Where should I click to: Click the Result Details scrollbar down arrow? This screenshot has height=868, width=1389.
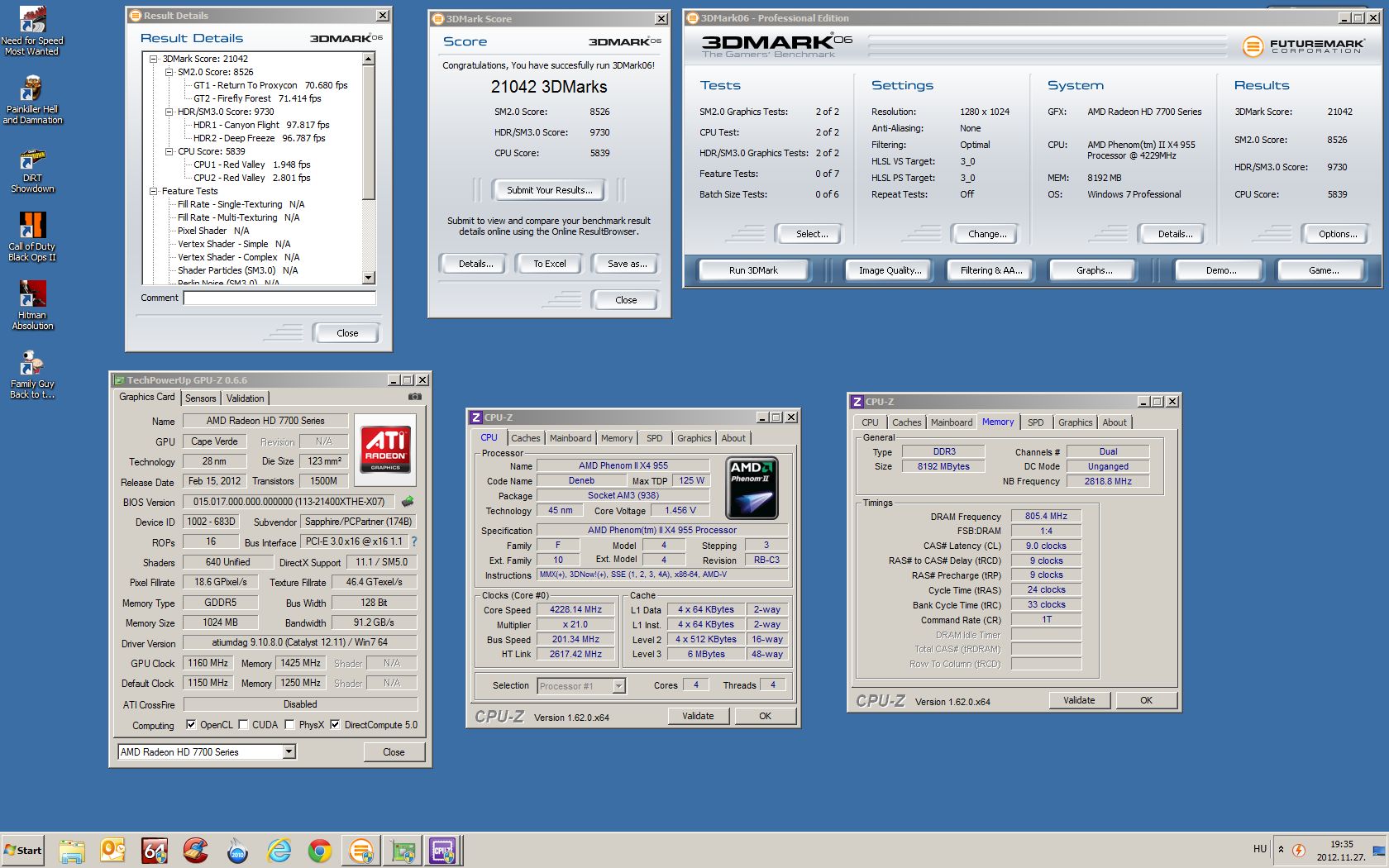[369, 278]
